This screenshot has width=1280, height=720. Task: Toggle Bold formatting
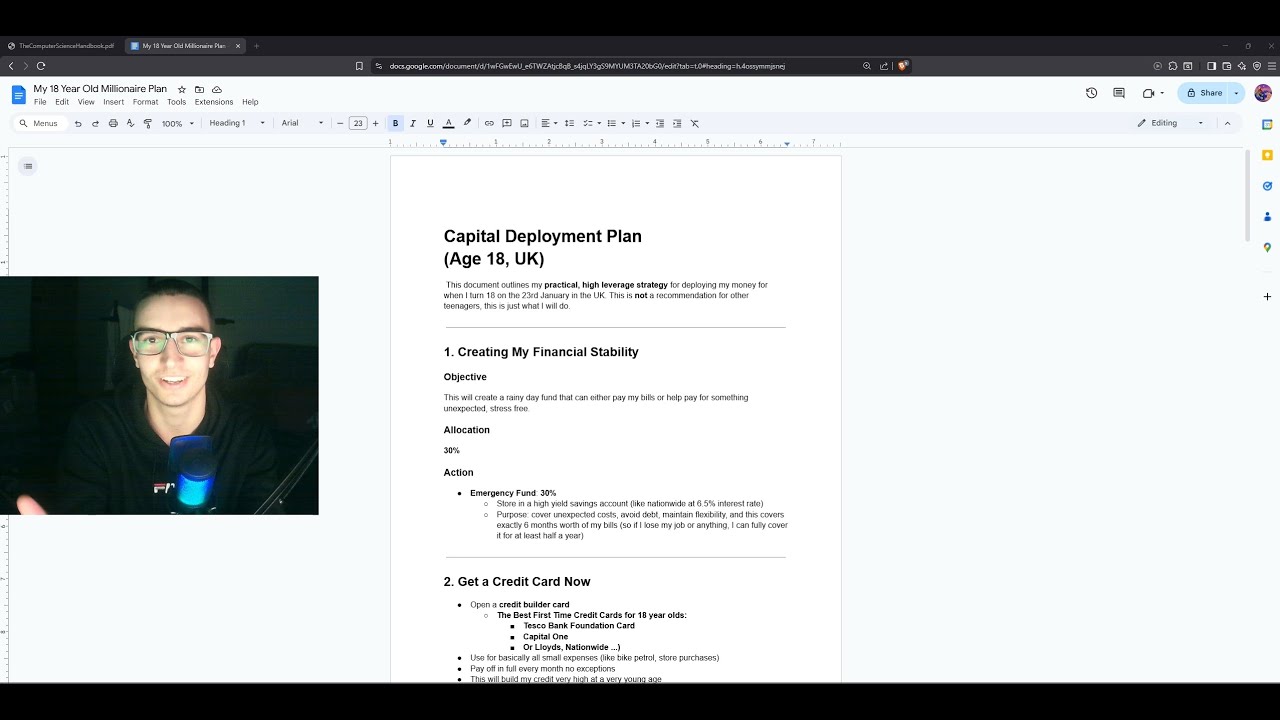(395, 123)
